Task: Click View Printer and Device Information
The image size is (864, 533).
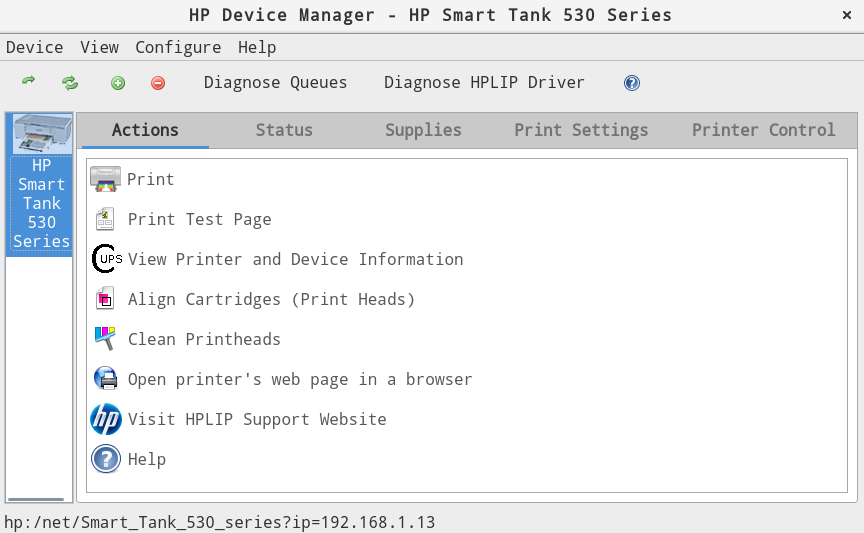Action: [295, 259]
